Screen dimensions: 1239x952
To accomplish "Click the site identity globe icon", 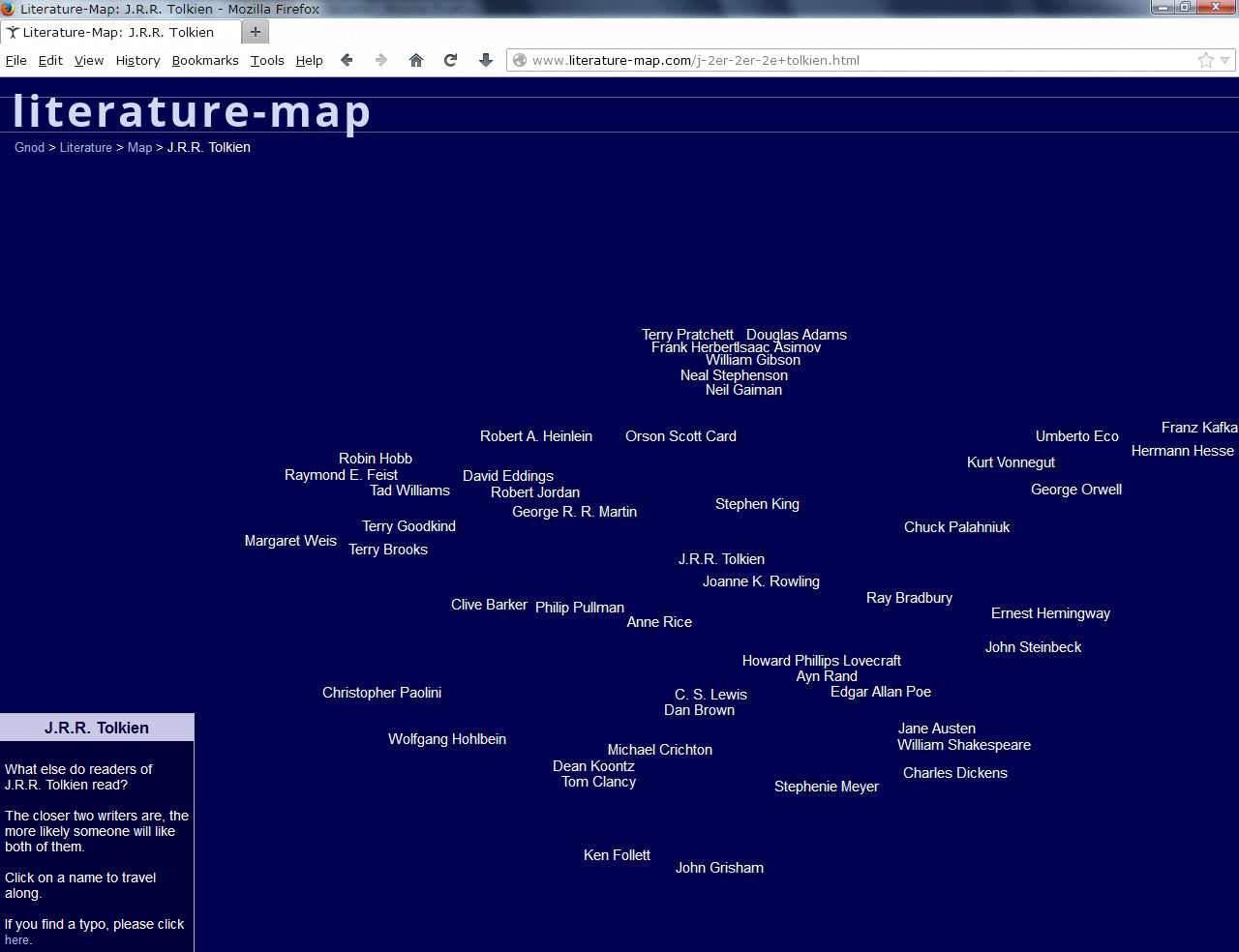I will pos(520,60).
